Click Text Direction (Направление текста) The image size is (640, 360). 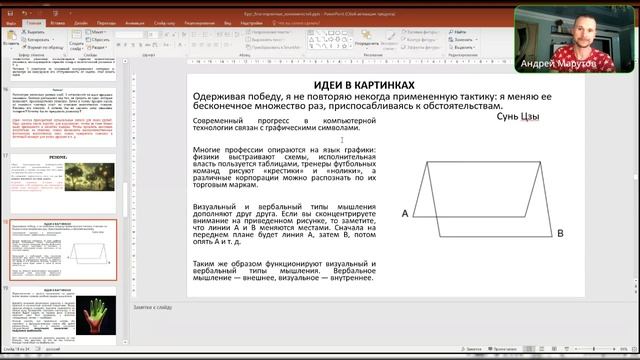point(267,32)
